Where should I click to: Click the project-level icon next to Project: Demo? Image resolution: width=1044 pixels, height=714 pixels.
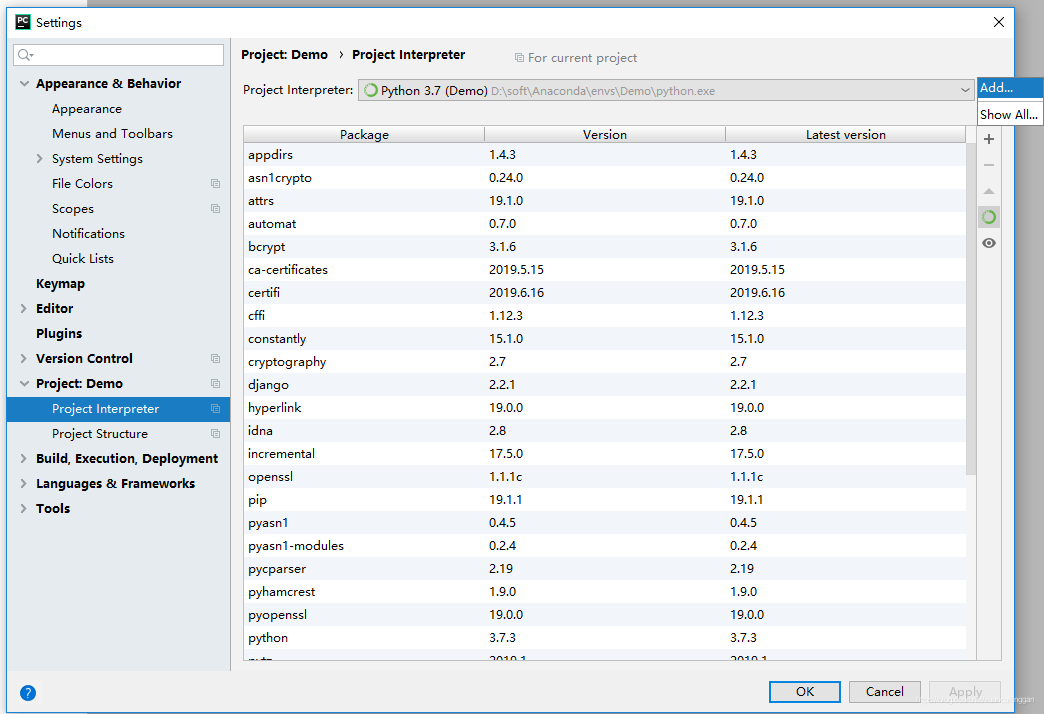coord(215,384)
